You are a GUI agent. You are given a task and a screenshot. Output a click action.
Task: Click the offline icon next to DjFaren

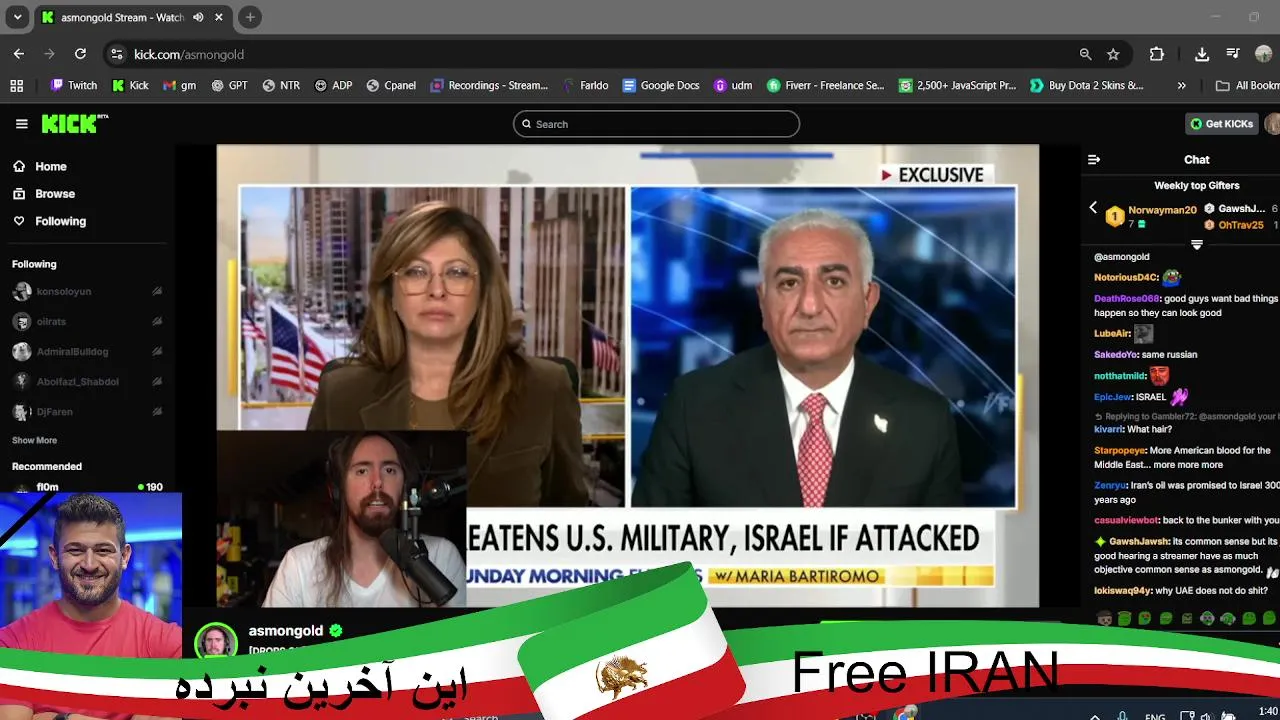157,412
